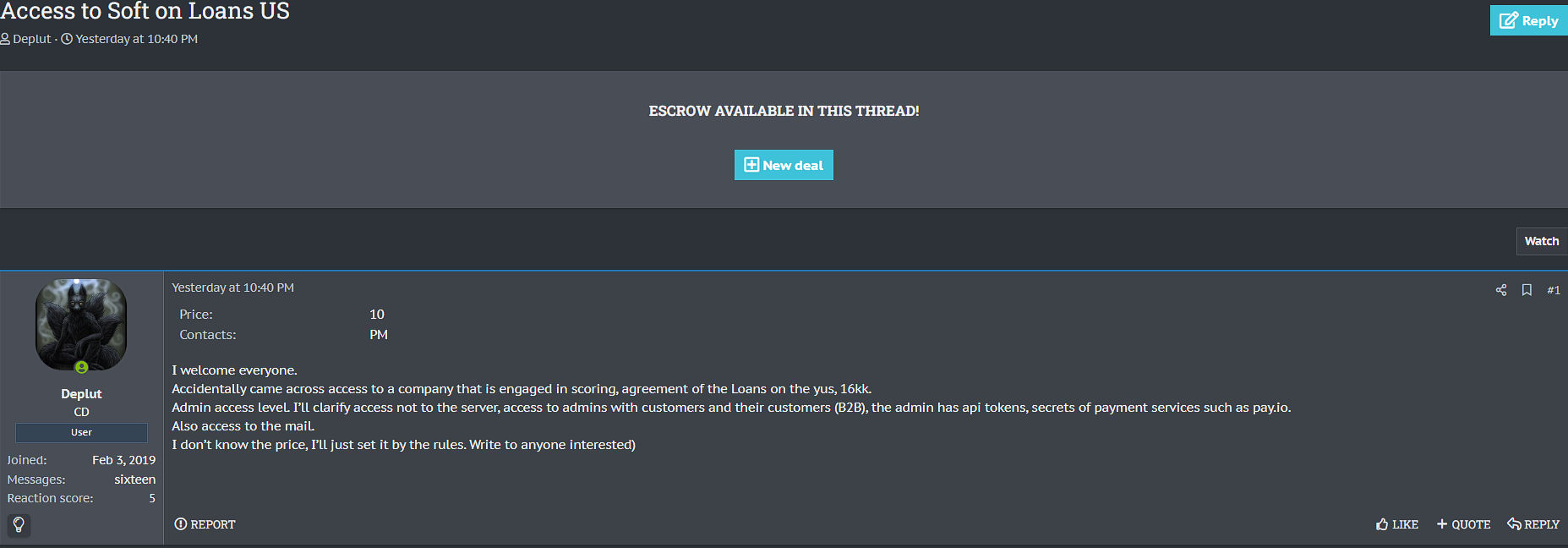Click the thread title "Access to Soft on Loans US"
1568x548 pixels.
[x=145, y=11]
